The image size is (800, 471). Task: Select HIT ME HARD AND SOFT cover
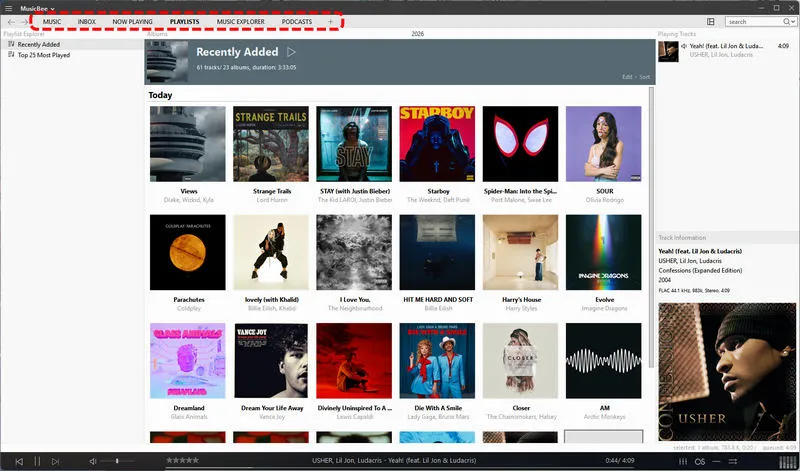[437, 252]
